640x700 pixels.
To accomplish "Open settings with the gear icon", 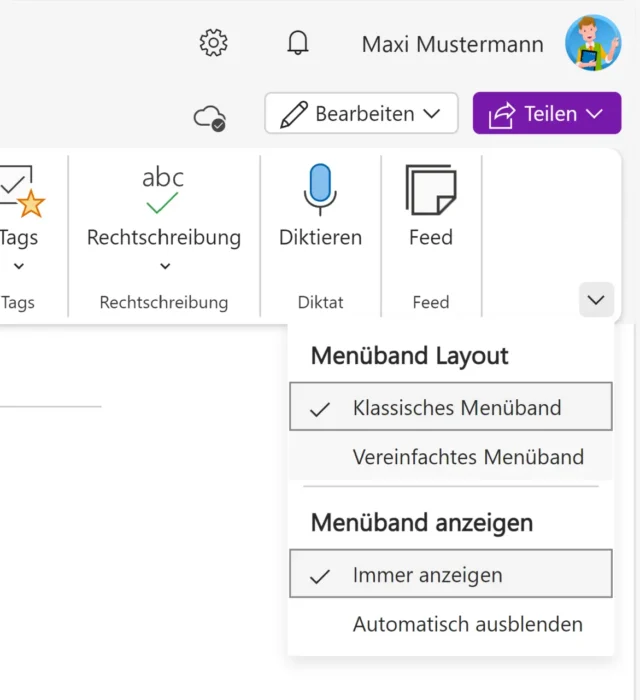I will click(x=213, y=43).
